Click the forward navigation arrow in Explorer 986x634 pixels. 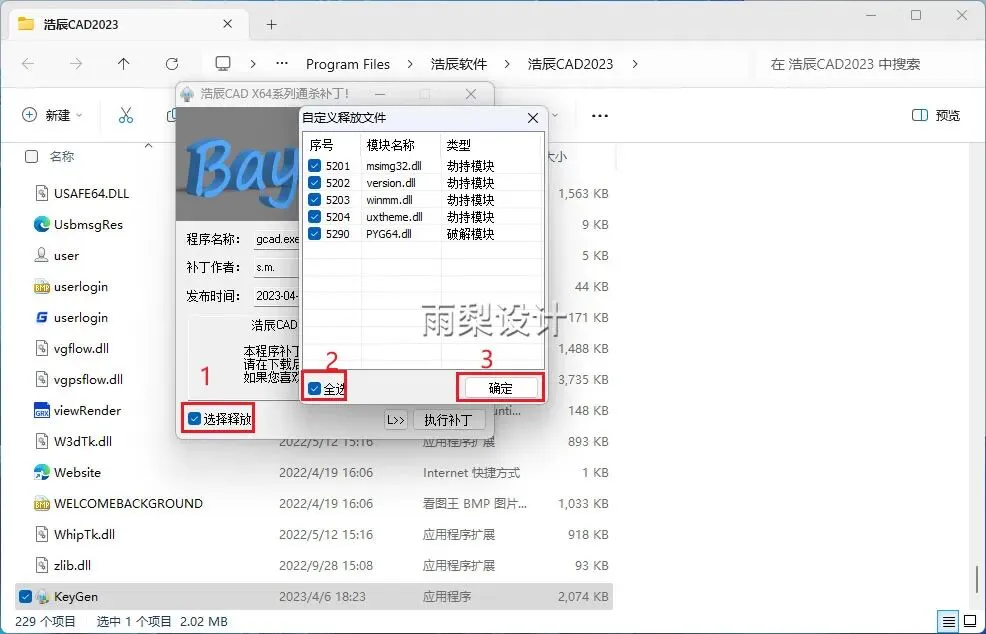pos(76,64)
